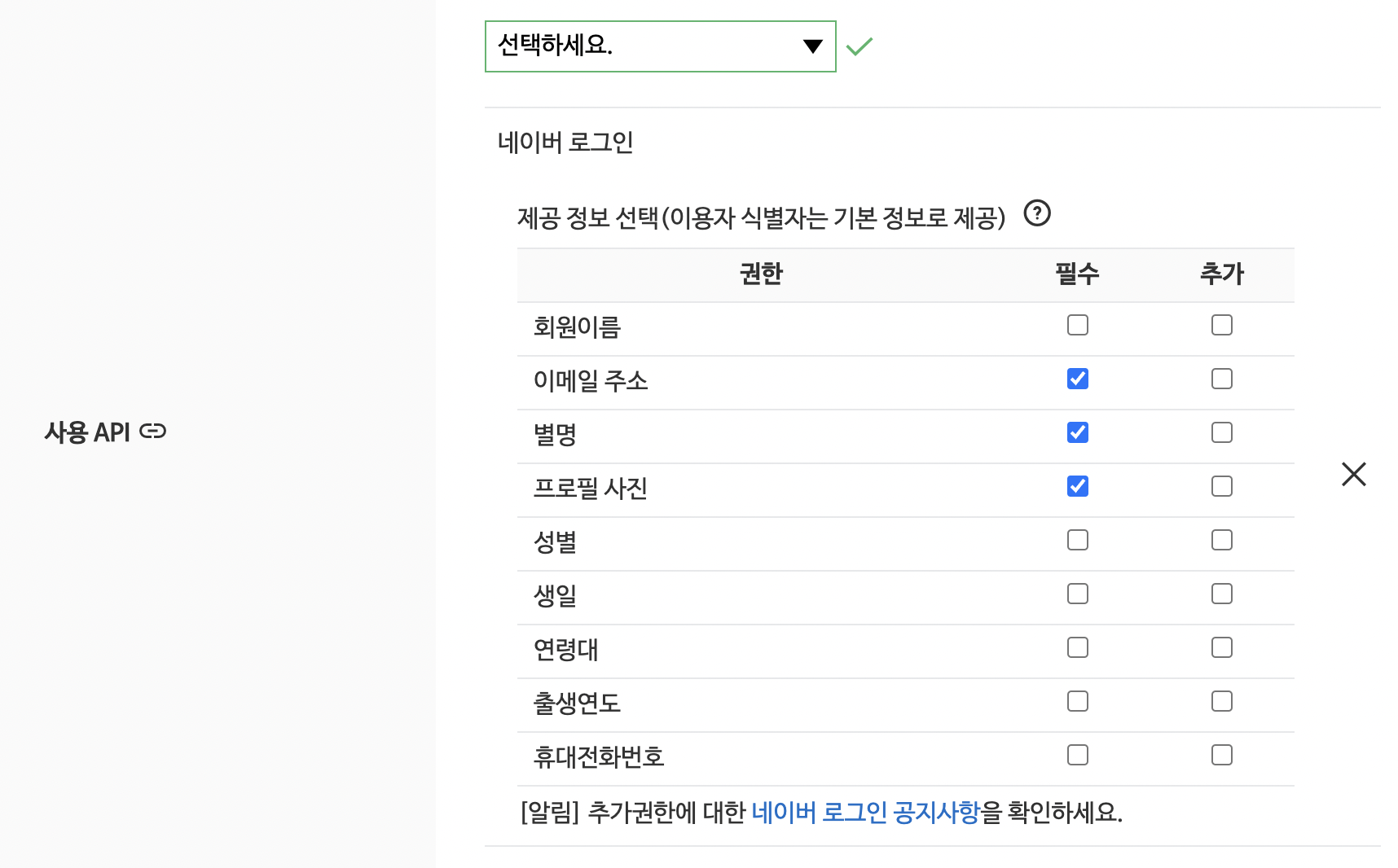Screen dimensions: 1398x868
Task: Disable 필수 for 프로필 사진
Action: pos(1078,486)
